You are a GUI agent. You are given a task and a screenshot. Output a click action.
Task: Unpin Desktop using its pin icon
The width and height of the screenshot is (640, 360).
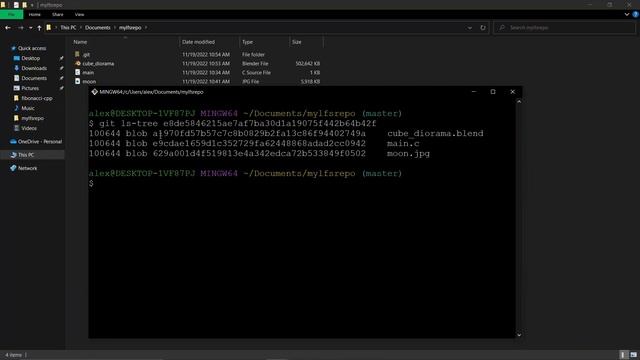tap(61, 58)
